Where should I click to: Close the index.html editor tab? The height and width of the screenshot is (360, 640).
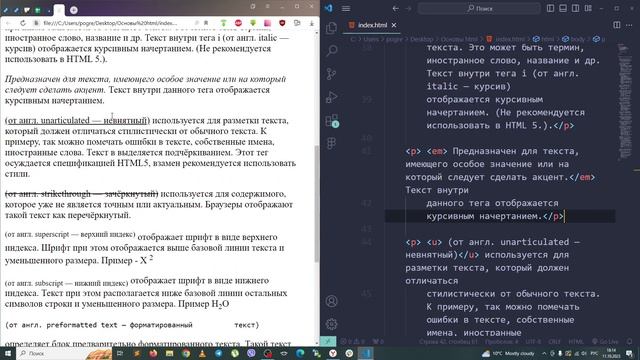[394, 25]
